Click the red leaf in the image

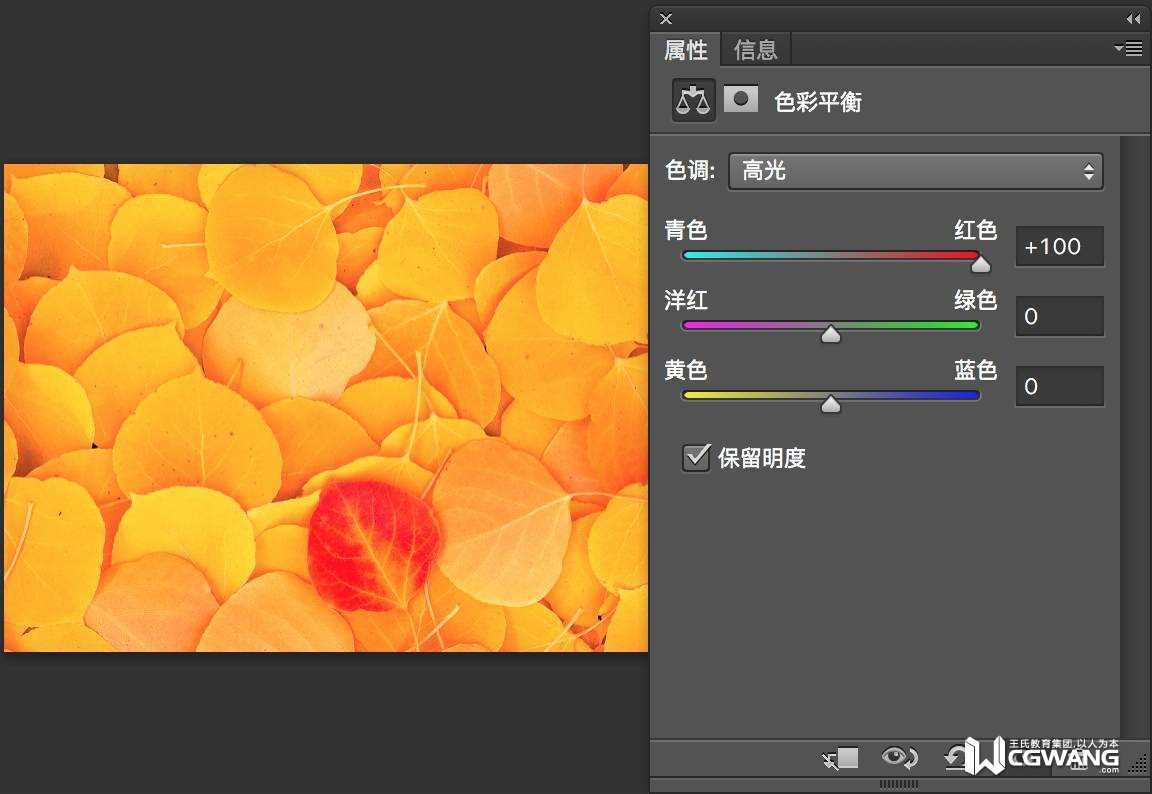coord(373,545)
